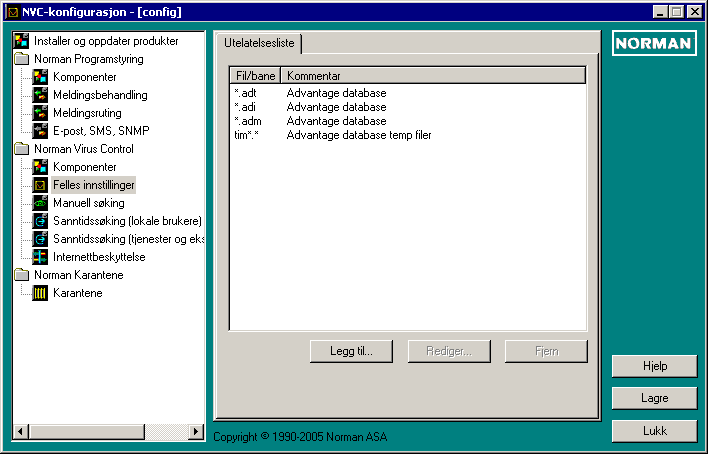Minimize the NVC-konfigurasjon window
Viewport: 708px width, 454px height.
coord(660,12)
